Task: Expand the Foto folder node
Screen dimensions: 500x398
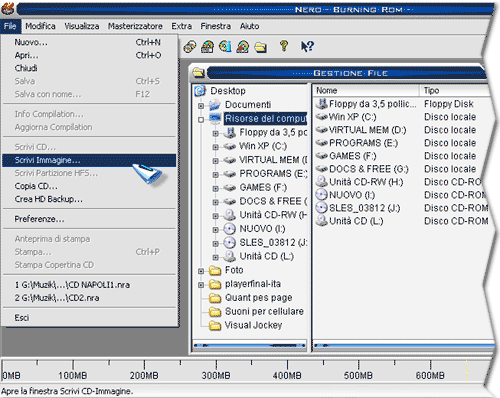Action: (x=201, y=271)
